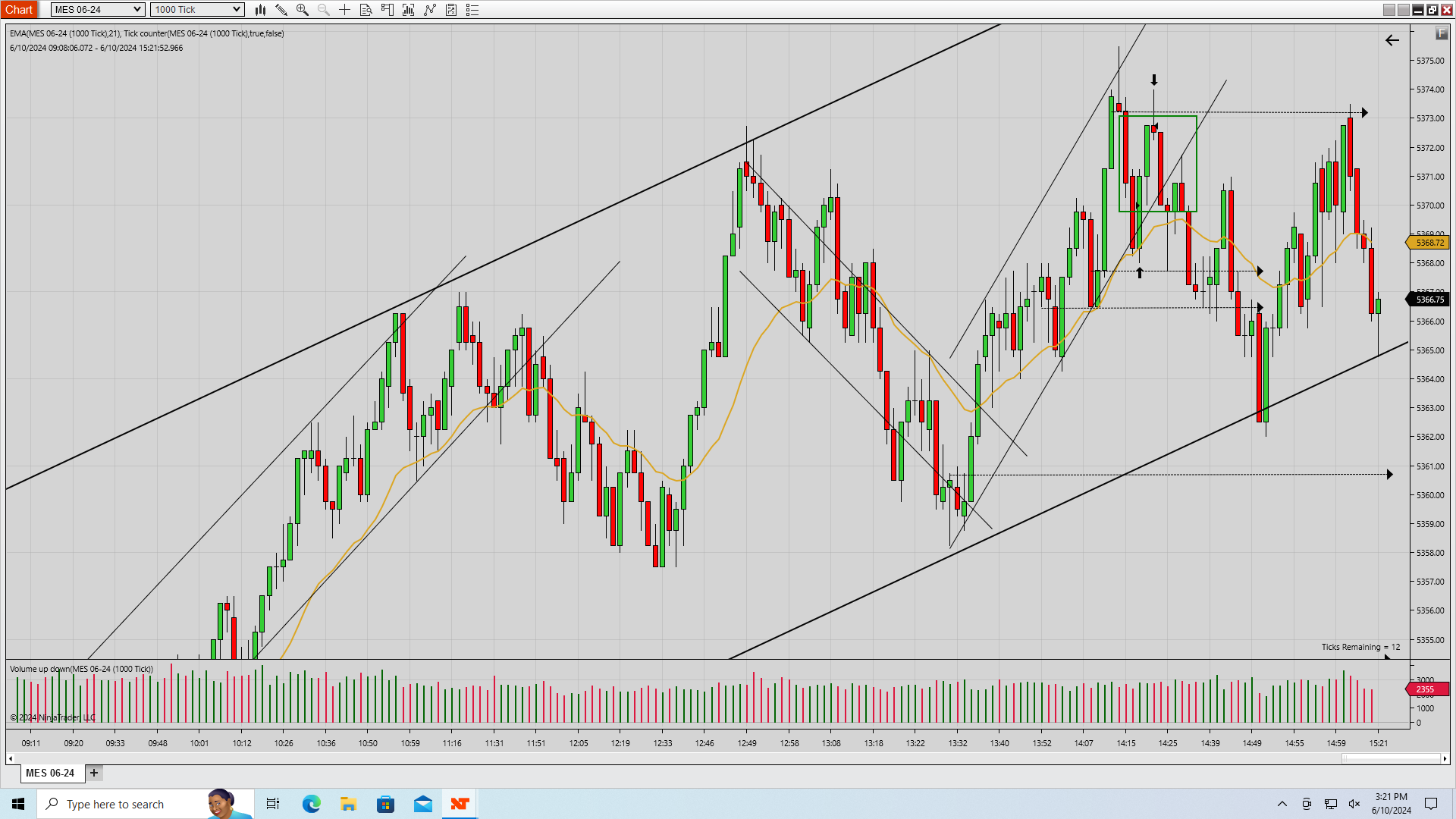Click the second gray titlebar button
The width and height of the screenshot is (1456, 819).
point(1404,10)
